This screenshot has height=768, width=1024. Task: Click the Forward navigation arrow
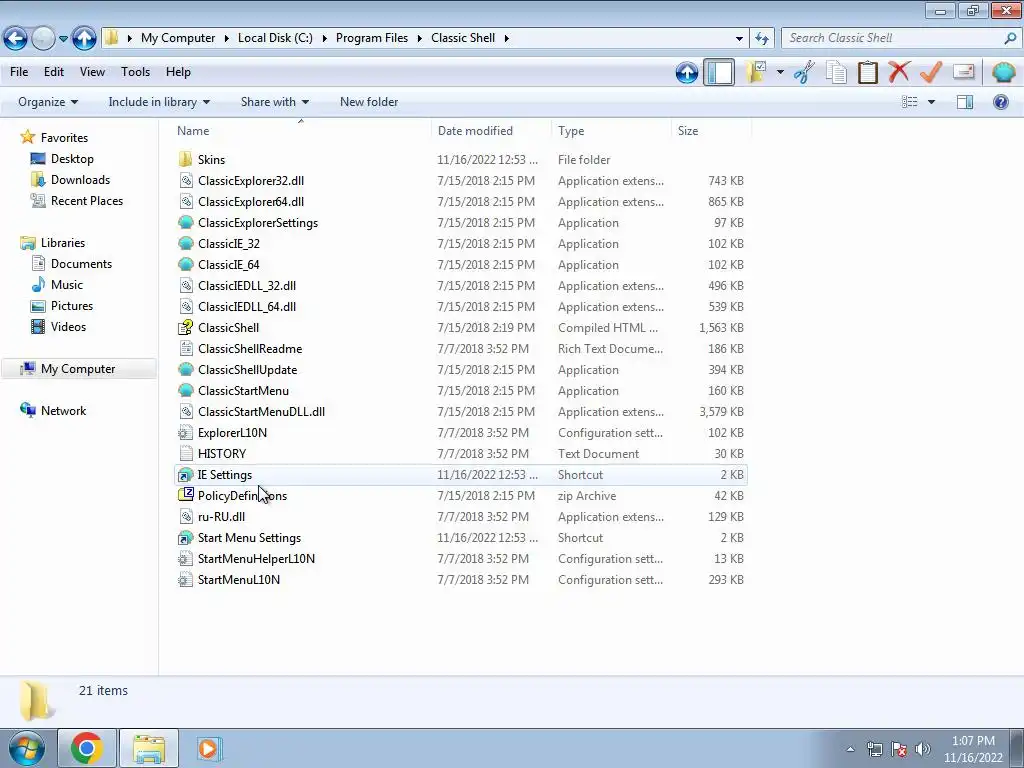tap(43, 39)
